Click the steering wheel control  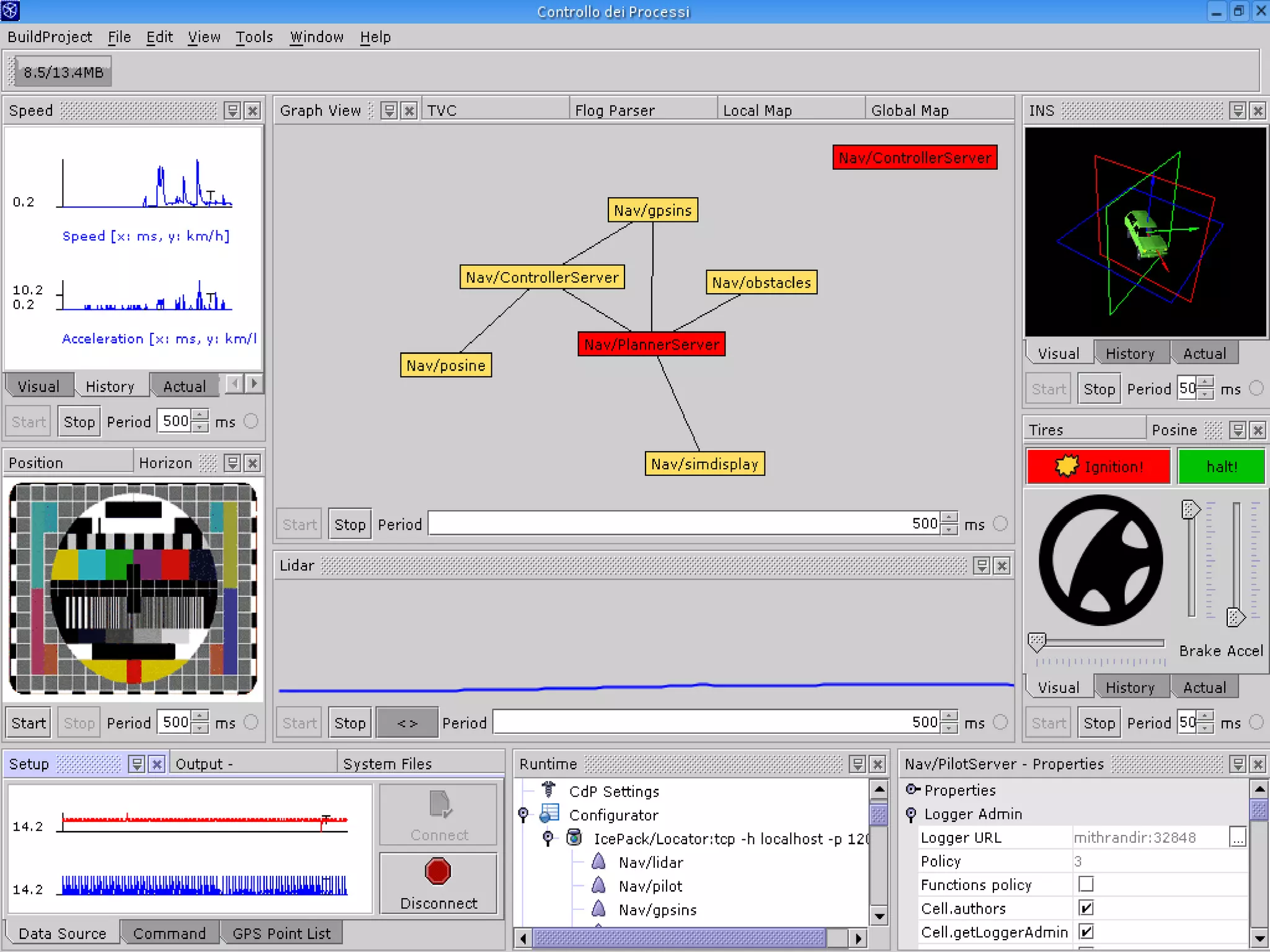coord(1100,560)
